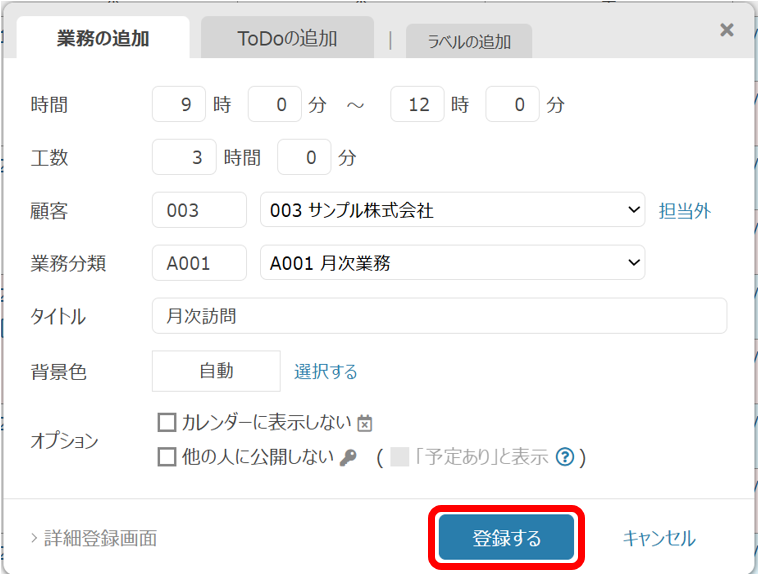Toggle the 「予定あり」と表示 checkbox
The width and height of the screenshot is (758, 577).
pos(400,457)
